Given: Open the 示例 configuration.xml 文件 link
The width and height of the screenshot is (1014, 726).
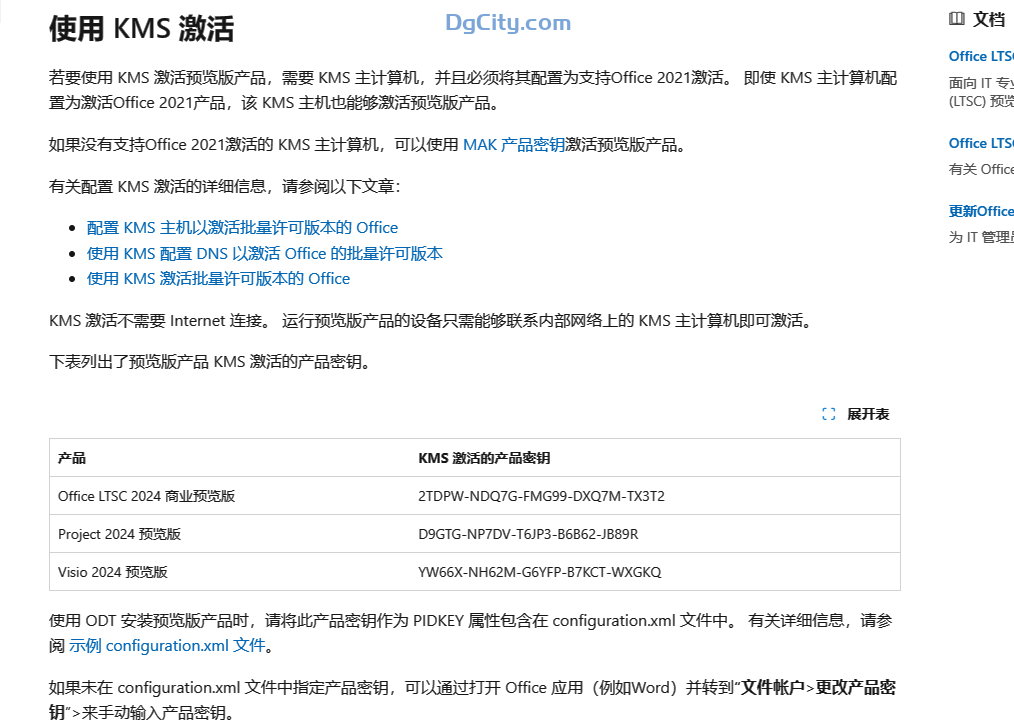Looking at the screenshot, I should pyautogui.click(x=167, y=646).
